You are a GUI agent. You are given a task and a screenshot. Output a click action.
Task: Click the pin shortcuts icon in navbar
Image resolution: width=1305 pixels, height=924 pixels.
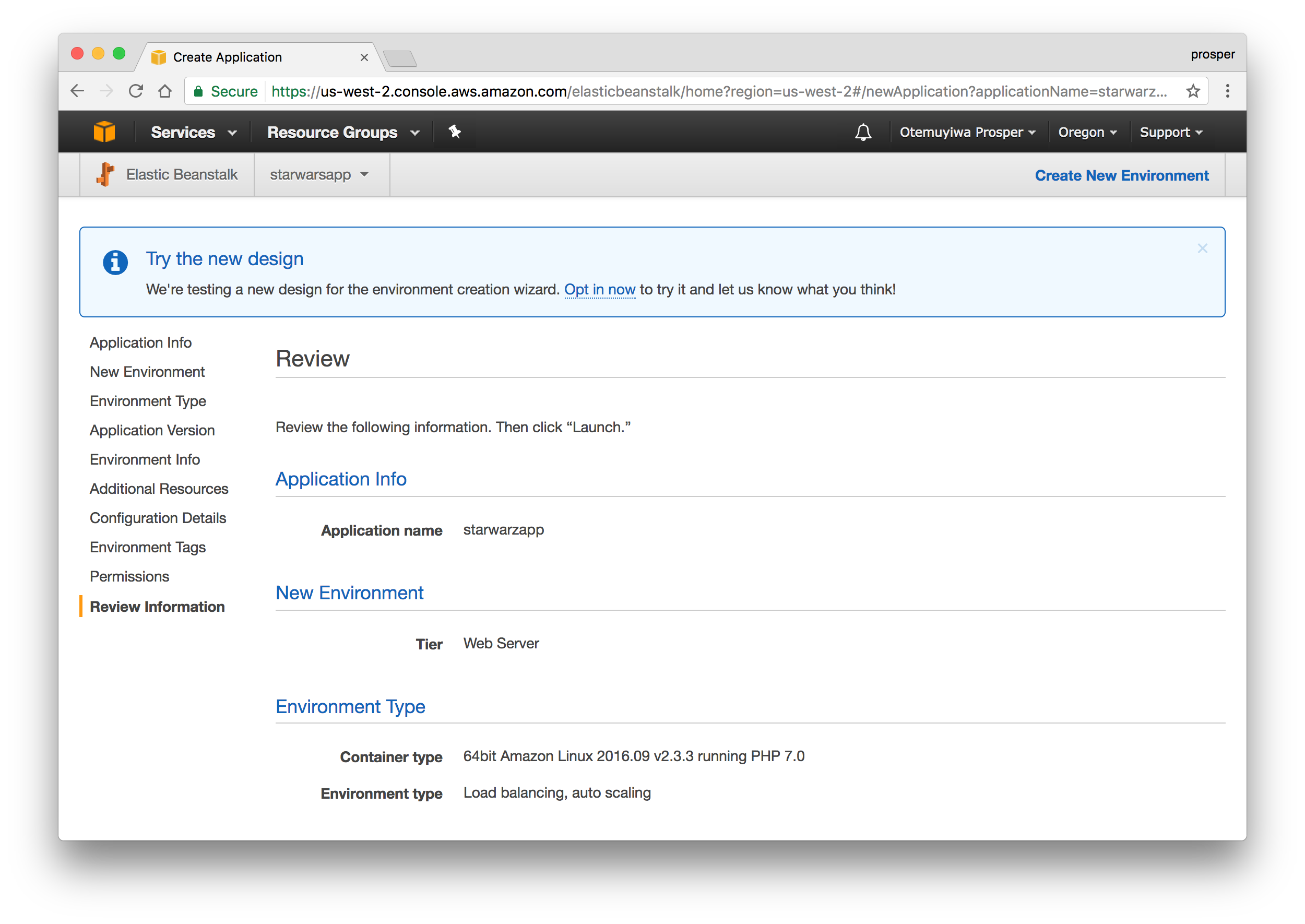pos(454,132)
